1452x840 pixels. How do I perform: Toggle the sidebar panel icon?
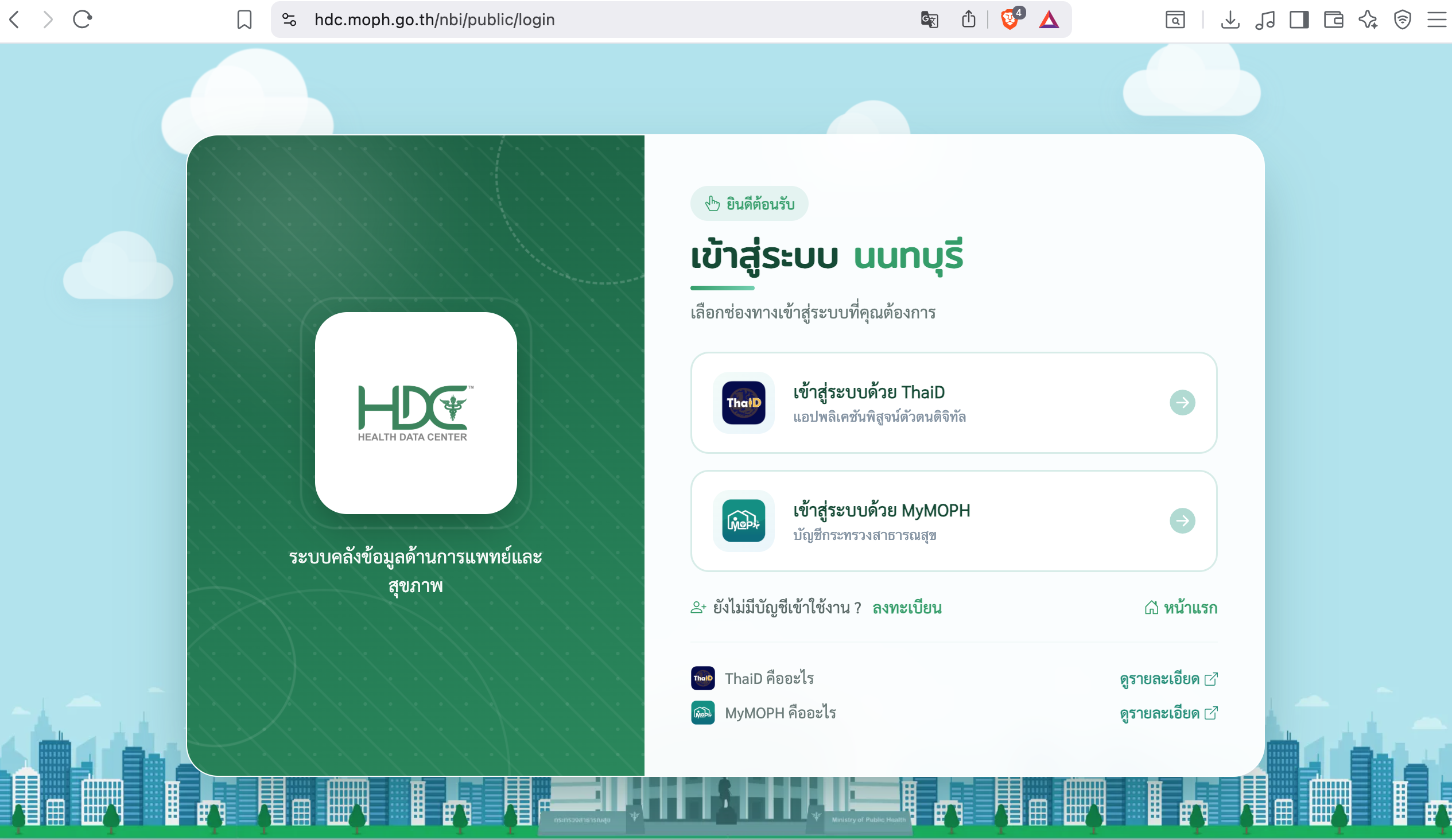tap(1299, 20)
